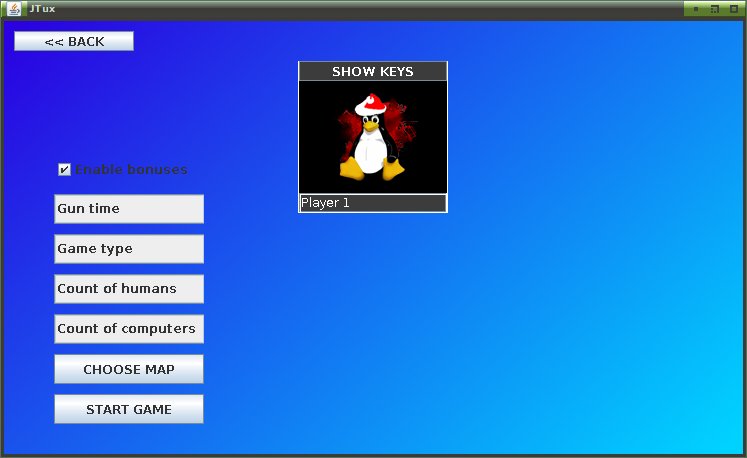Go back with the << BACK button

(x=74, y=41)
